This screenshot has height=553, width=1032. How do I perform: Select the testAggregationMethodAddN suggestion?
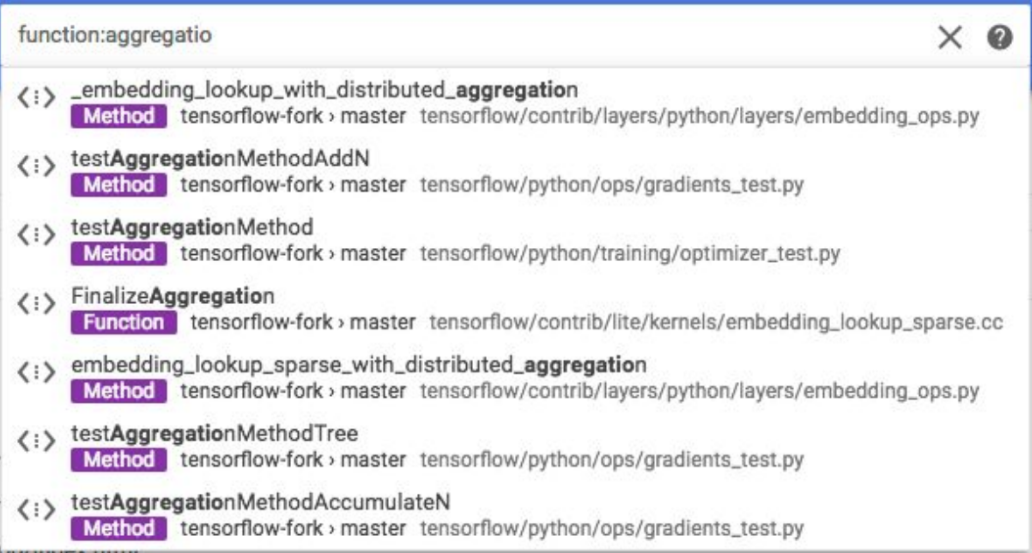coord(221,158)
